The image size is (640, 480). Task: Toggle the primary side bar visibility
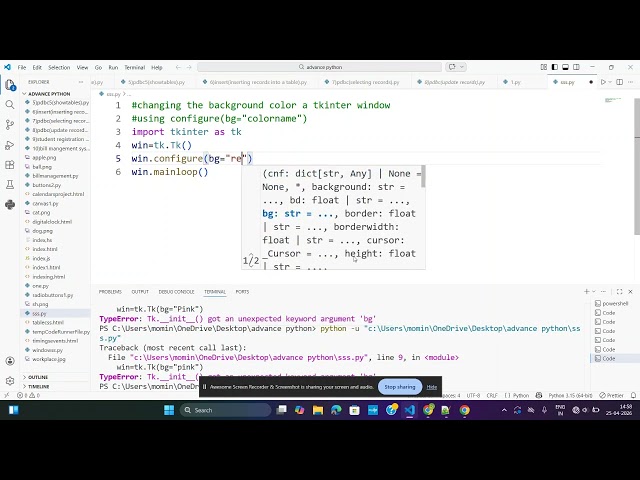coord(555,67)
